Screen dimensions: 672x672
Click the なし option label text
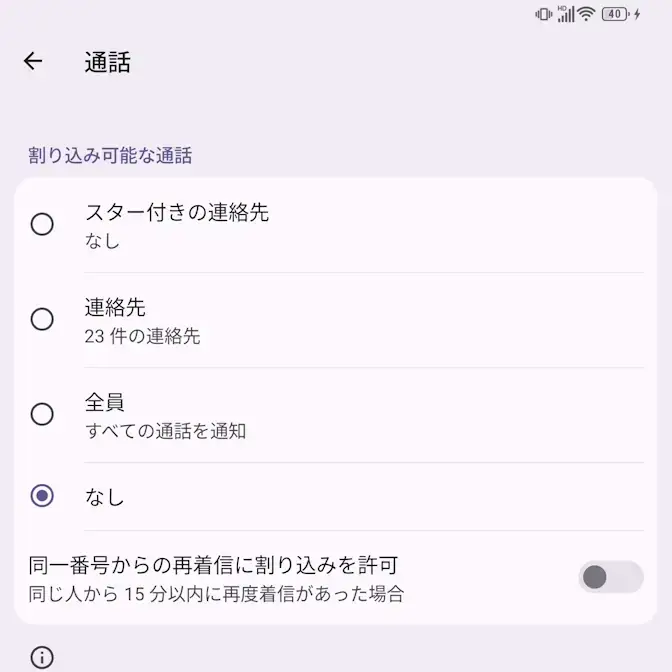click(104, 497)
